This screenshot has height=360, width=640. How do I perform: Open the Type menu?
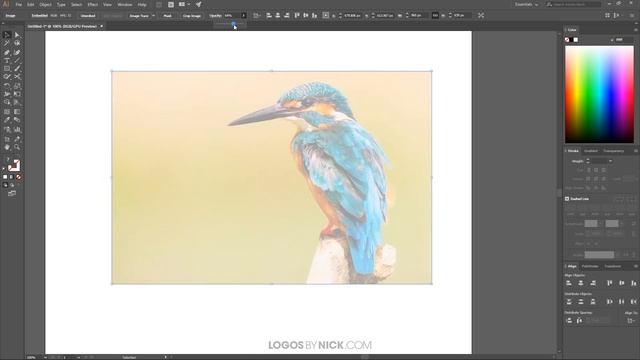coord(61,4)
